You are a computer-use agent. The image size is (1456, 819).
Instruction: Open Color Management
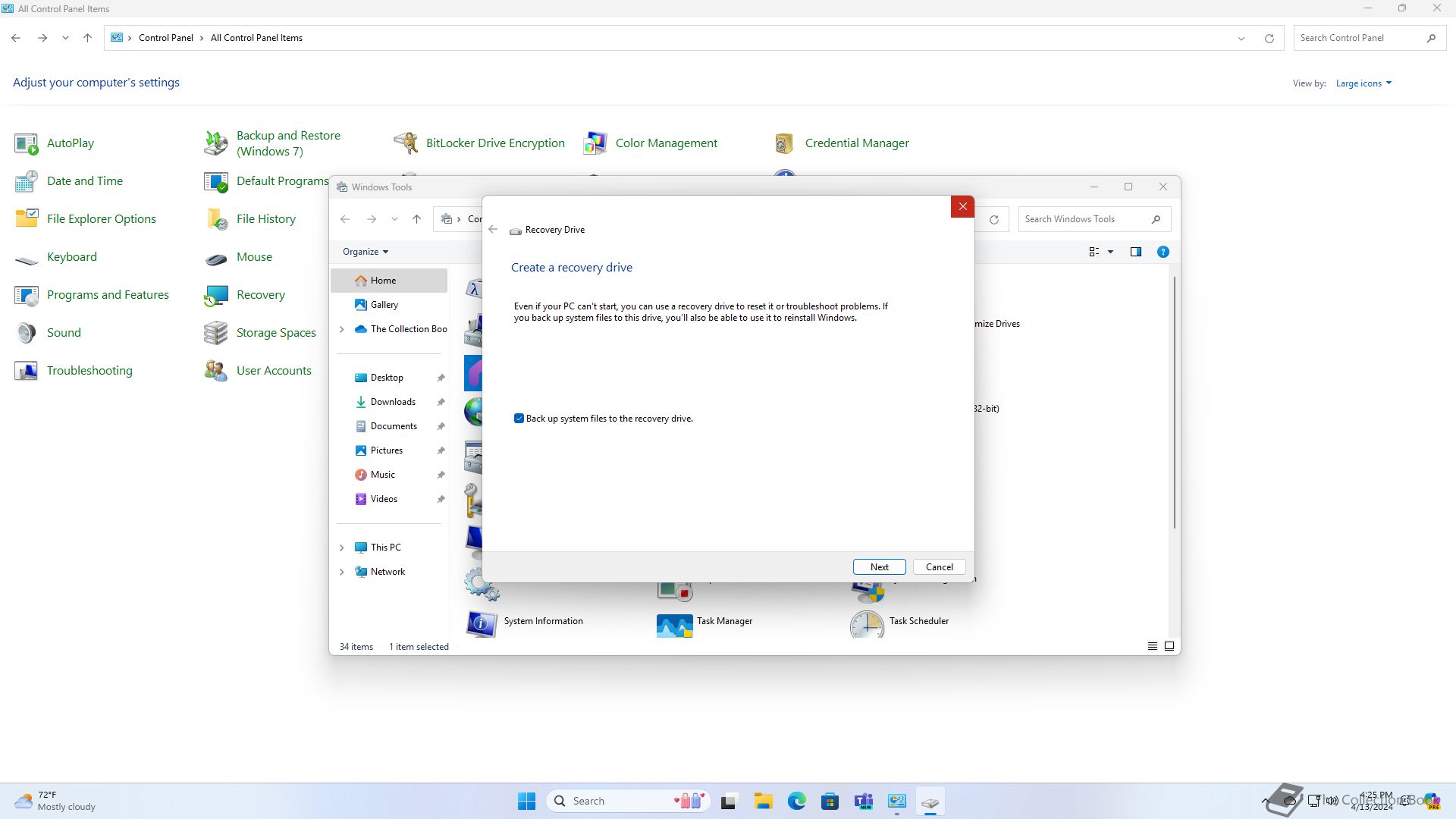tap(666, 143)
